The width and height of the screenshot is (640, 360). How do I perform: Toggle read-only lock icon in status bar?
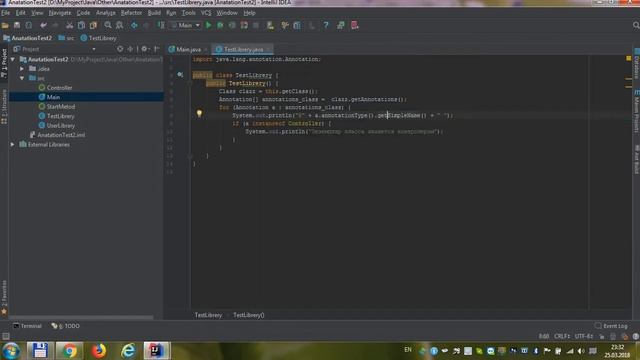pyautogui.click(x=602, y=336)
